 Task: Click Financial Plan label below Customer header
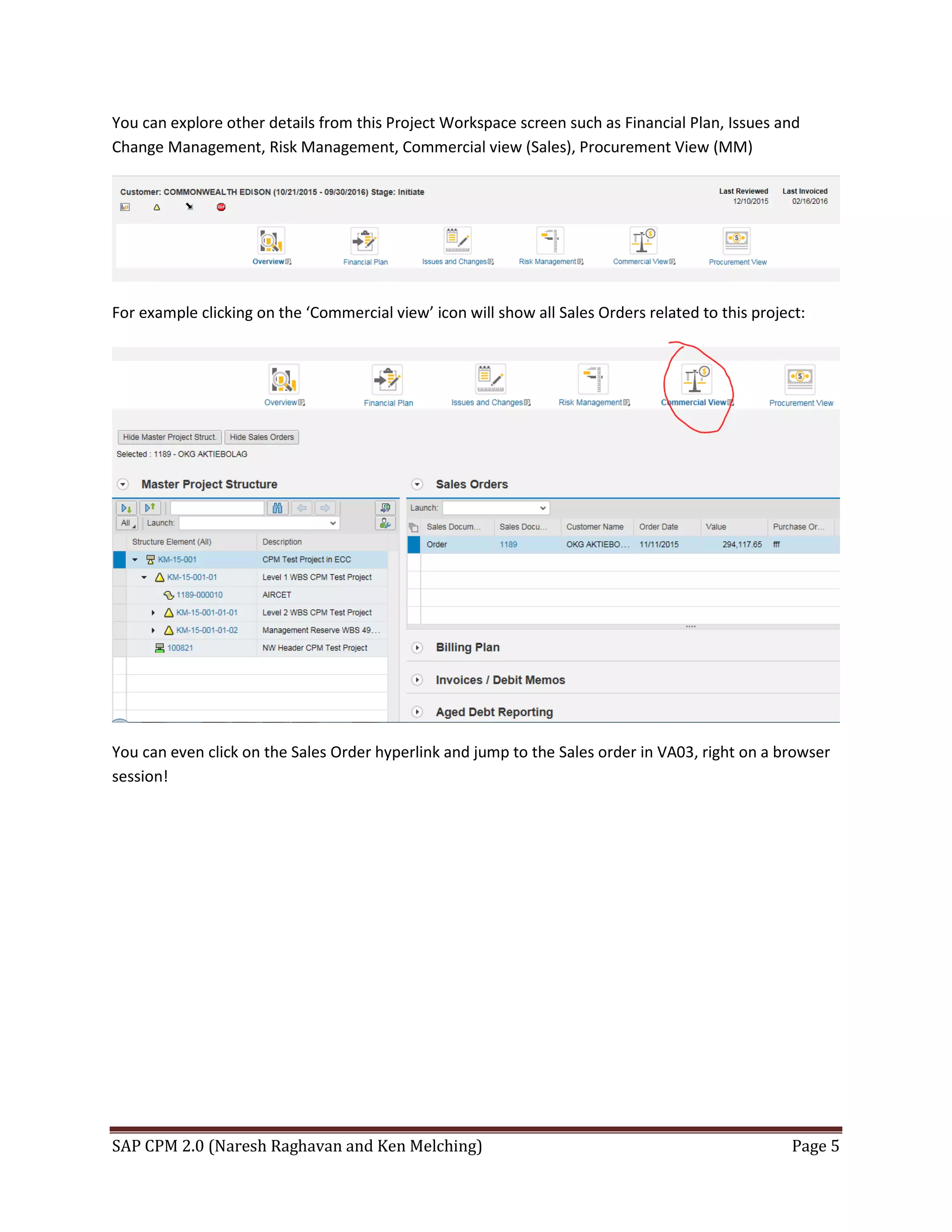(x=365, y=262)
